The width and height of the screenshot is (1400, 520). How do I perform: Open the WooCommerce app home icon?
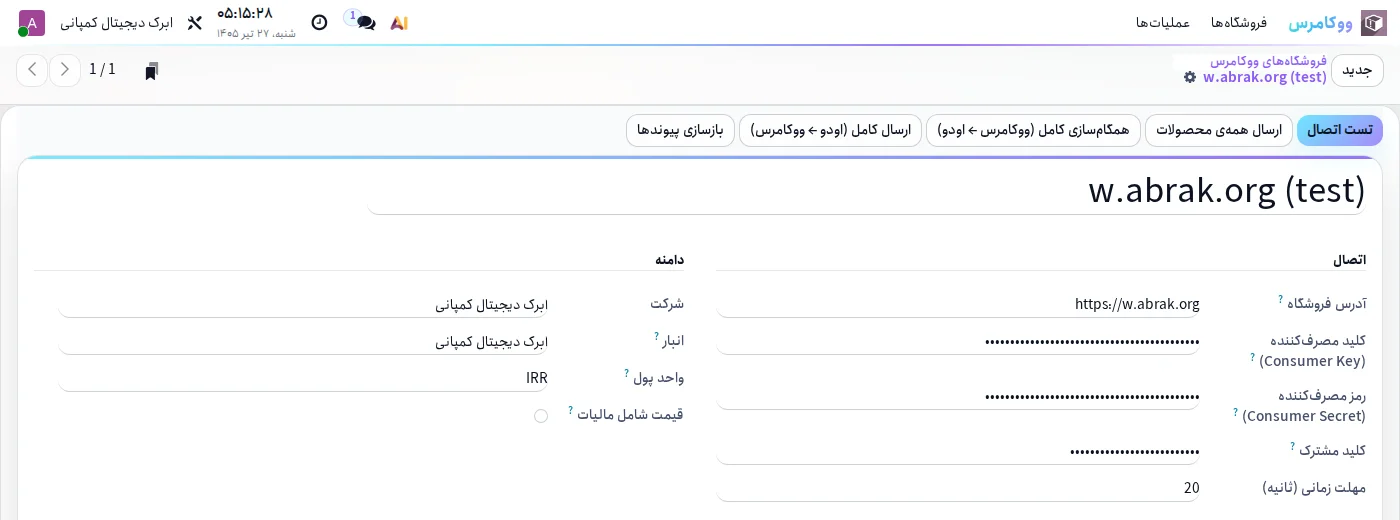tap(1374, 23)
